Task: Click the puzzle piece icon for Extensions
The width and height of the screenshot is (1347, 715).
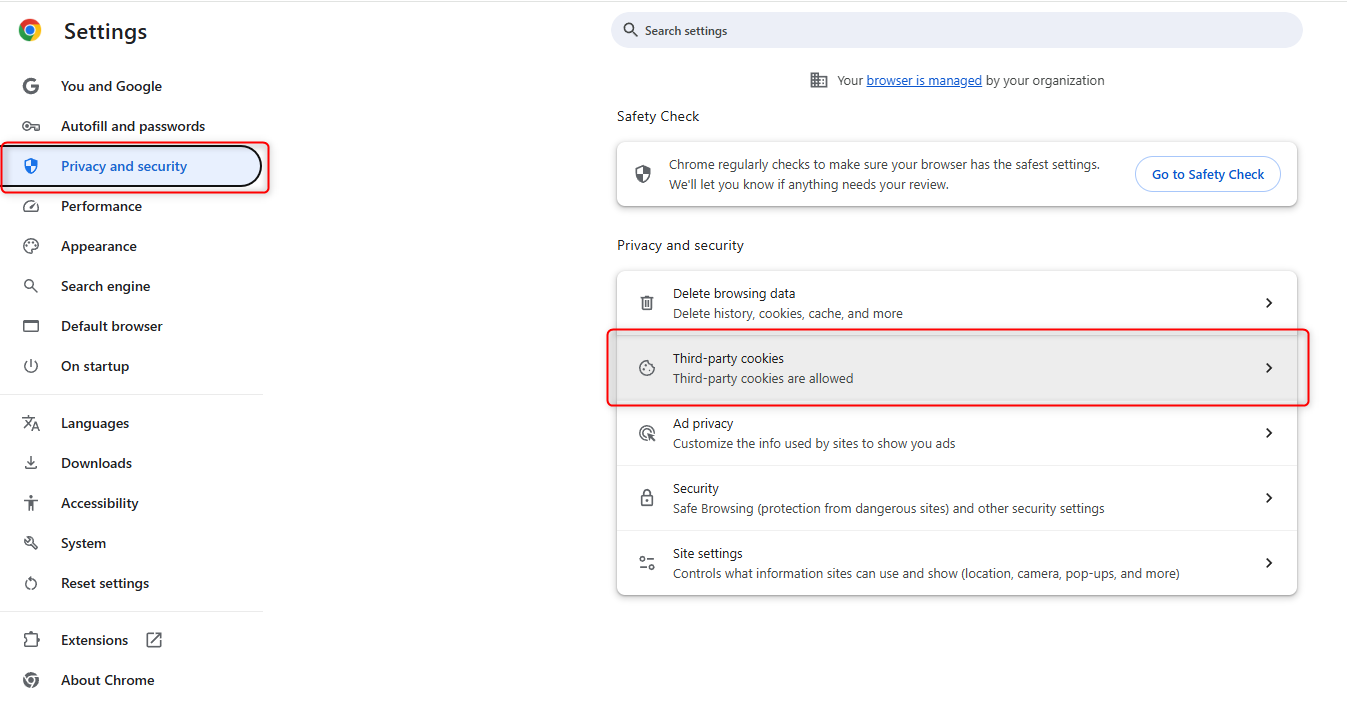Action: [31, 640]
